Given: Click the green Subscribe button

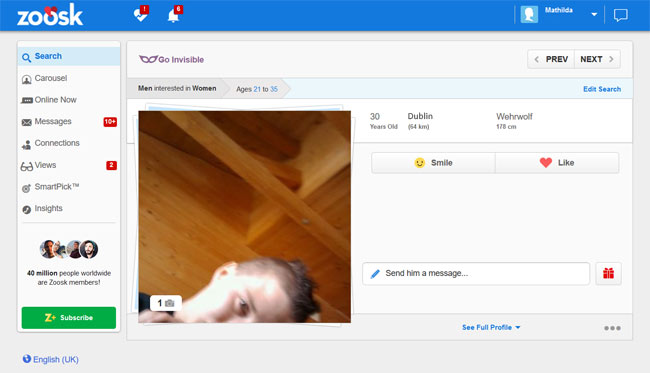Looking at the screenshot, I should 69,317.
